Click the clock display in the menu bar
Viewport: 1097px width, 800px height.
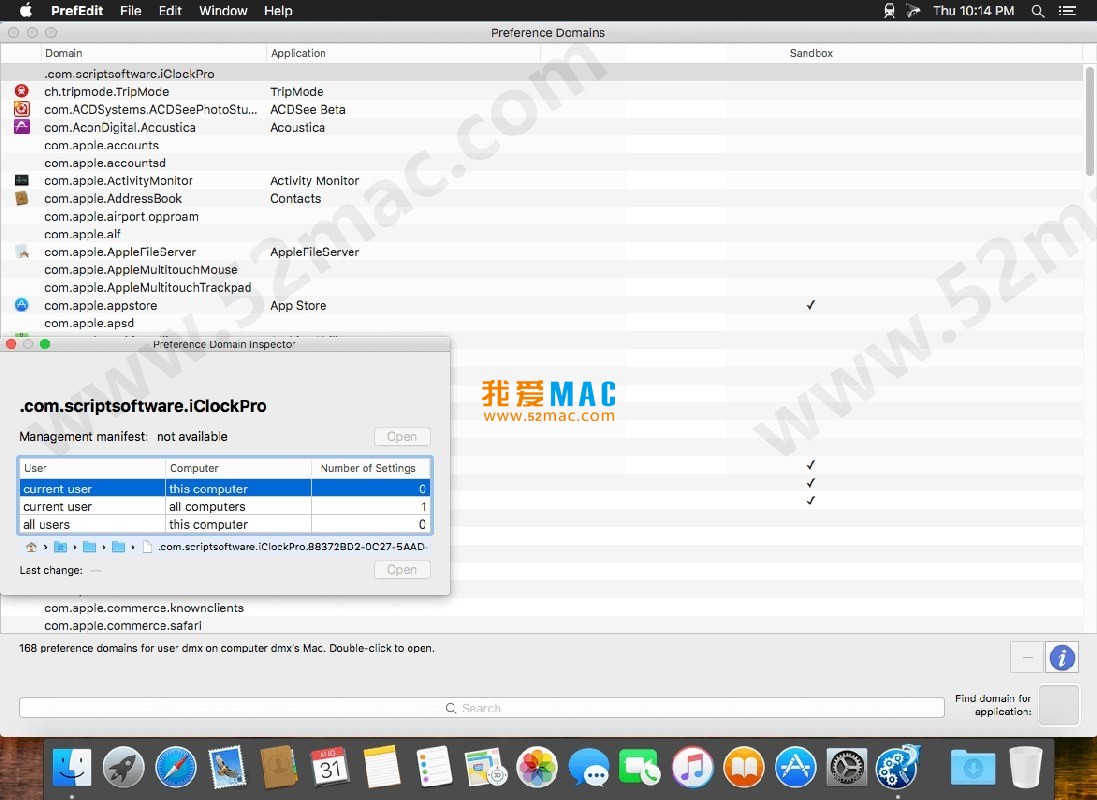(973, 10)
